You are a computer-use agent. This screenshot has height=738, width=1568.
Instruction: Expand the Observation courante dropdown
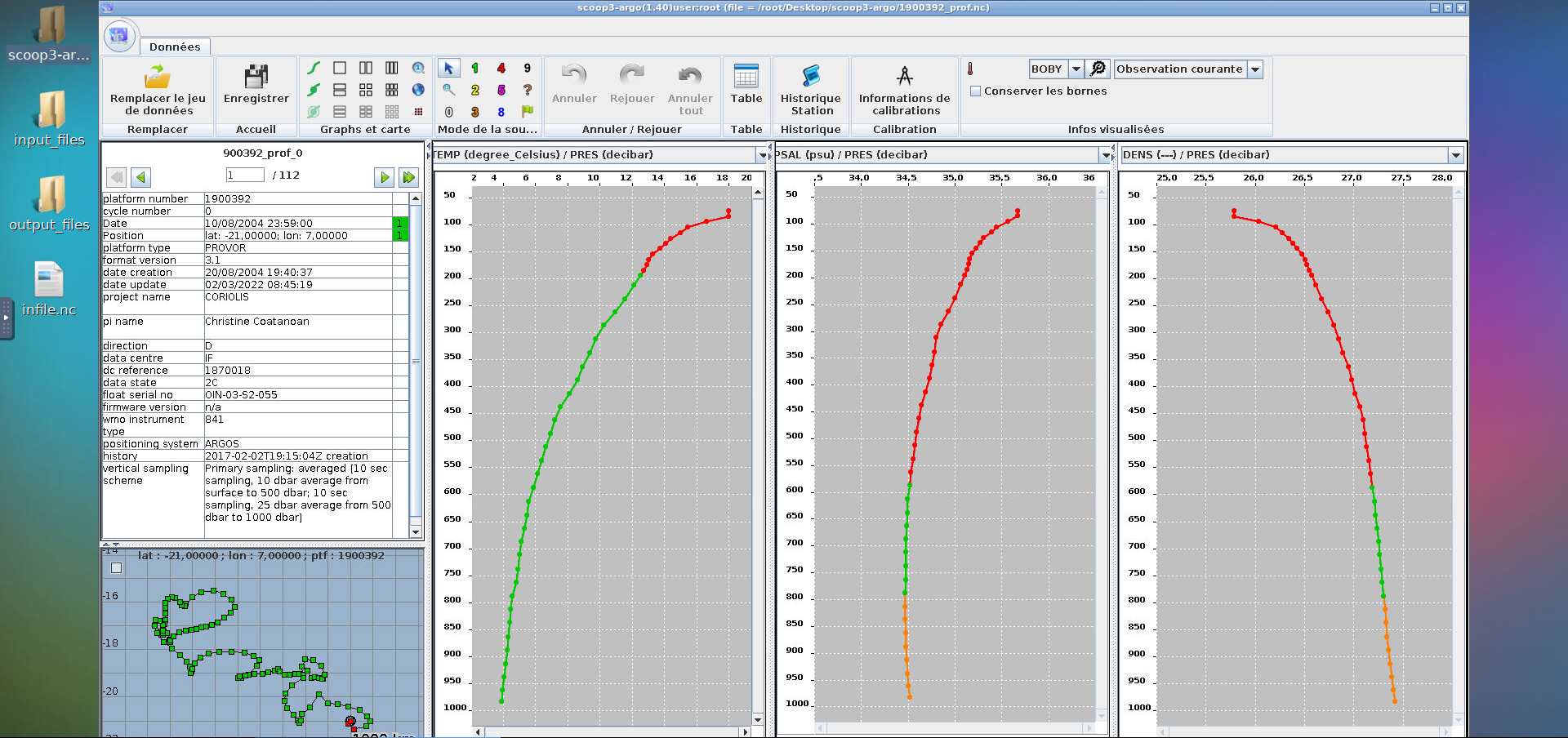[x=1255, y=69]
